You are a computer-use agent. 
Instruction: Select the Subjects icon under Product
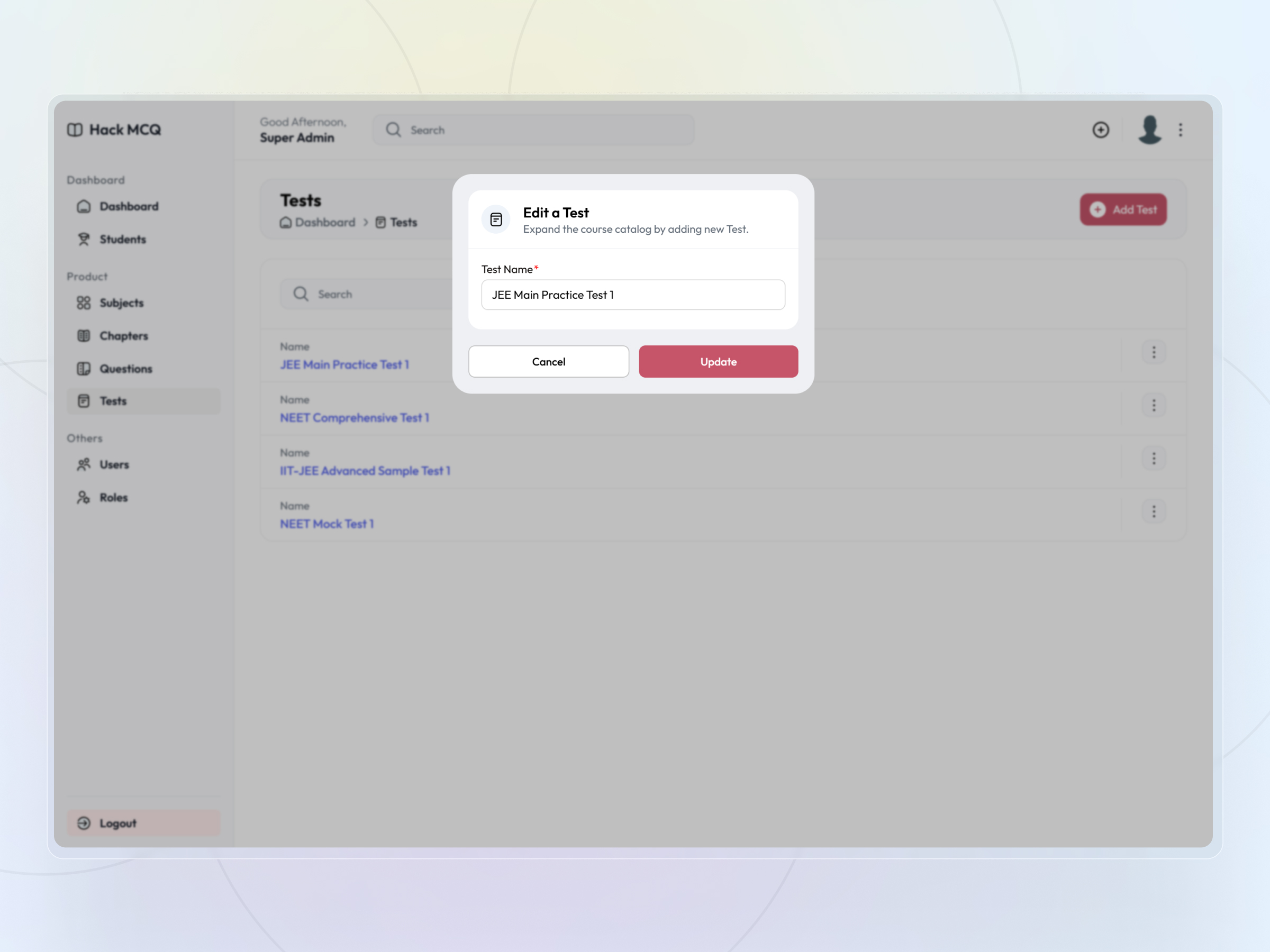click(84, 303)
